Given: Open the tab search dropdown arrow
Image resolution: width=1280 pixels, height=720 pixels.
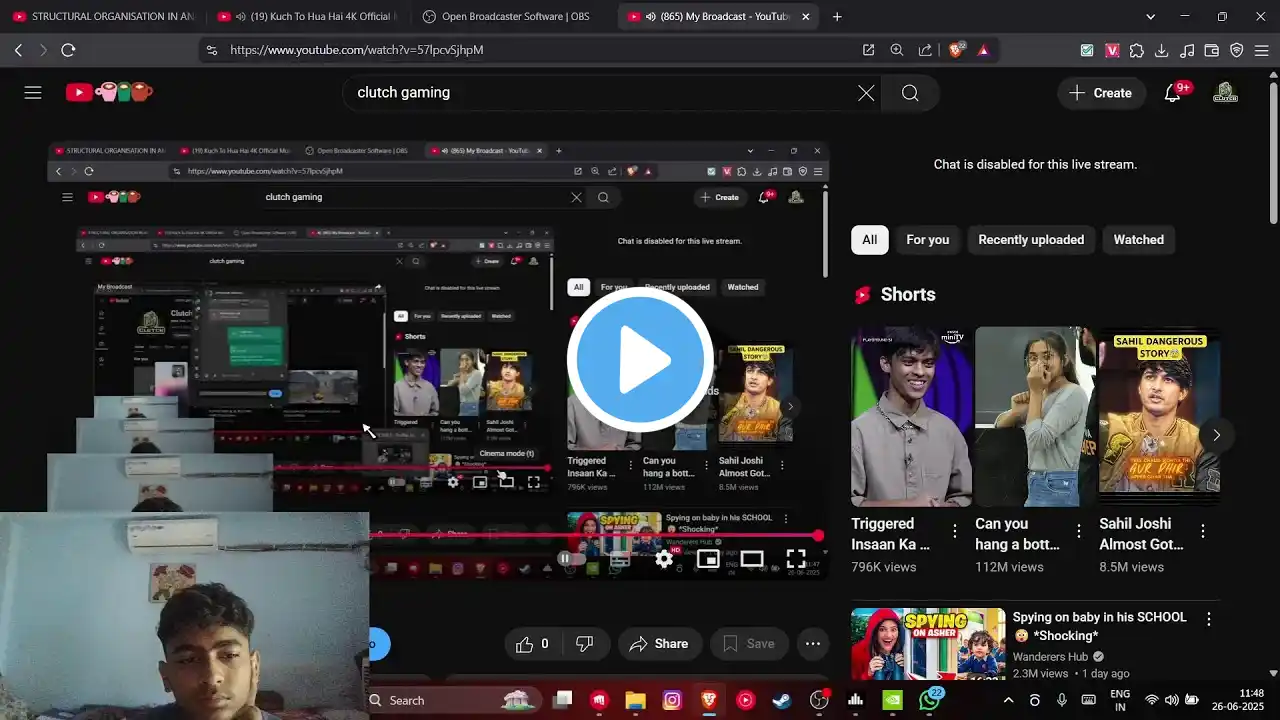Looking at the screenshot, I should coord(1150,17).
